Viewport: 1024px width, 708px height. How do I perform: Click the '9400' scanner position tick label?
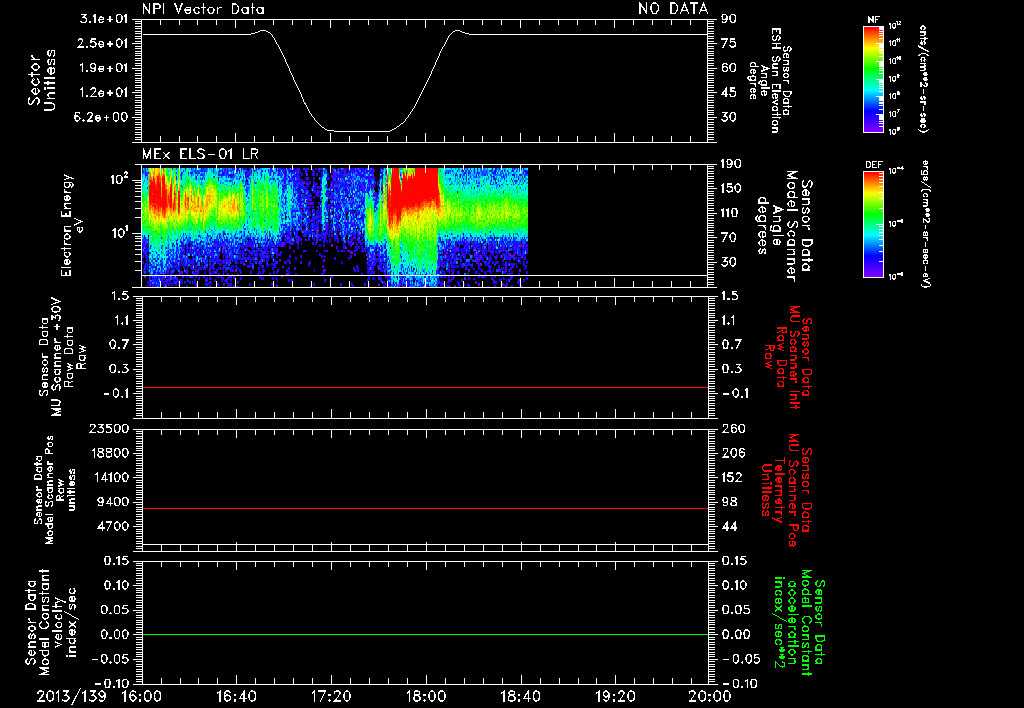pos(112,502)
